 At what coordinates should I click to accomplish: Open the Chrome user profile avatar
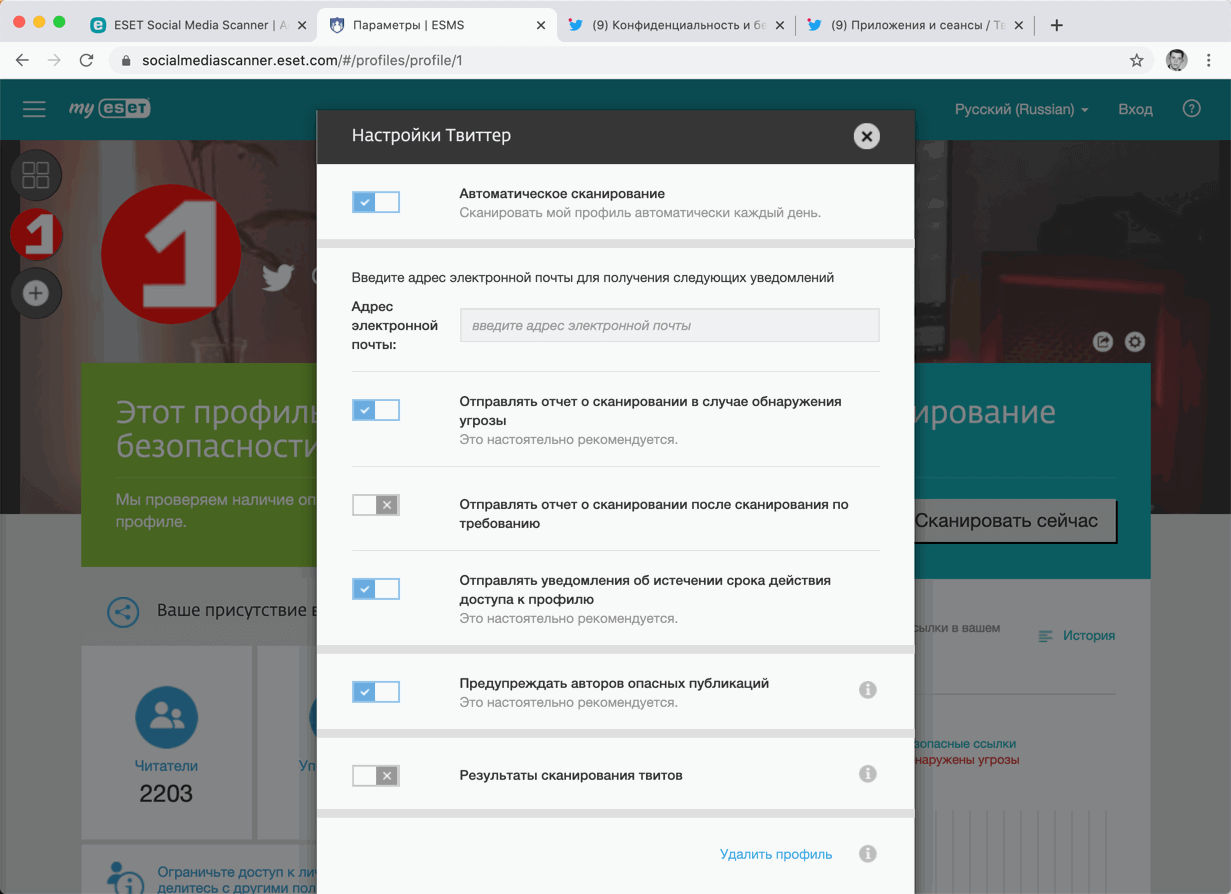point(1177,60)
